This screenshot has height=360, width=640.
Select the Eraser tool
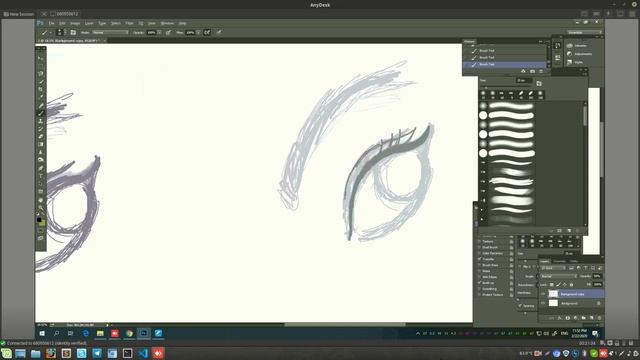click(41, 136)
